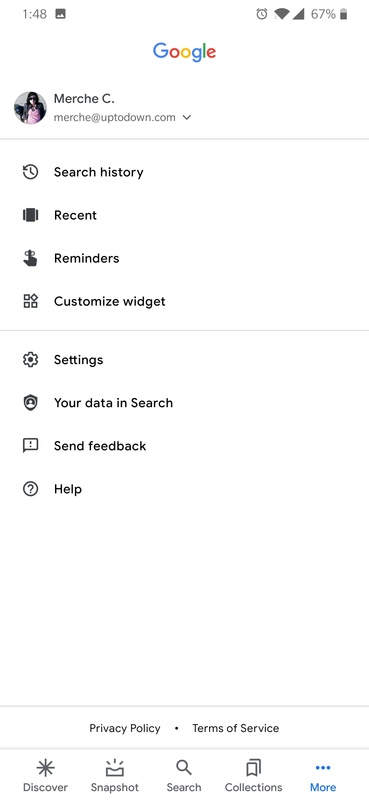
Task: Tap the Customize widget shapes icon
Action: tap(31, 301)
